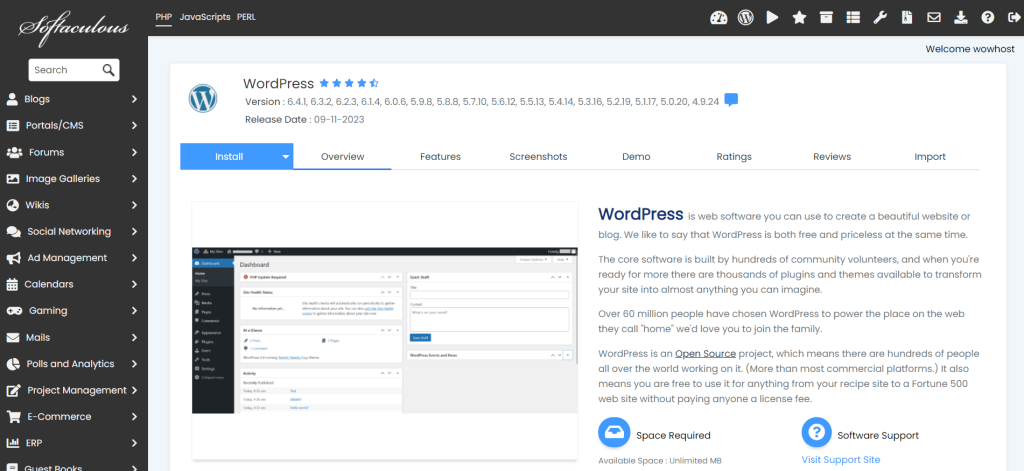
Task: Switch to the Features tab
Action: pos(440,157)
